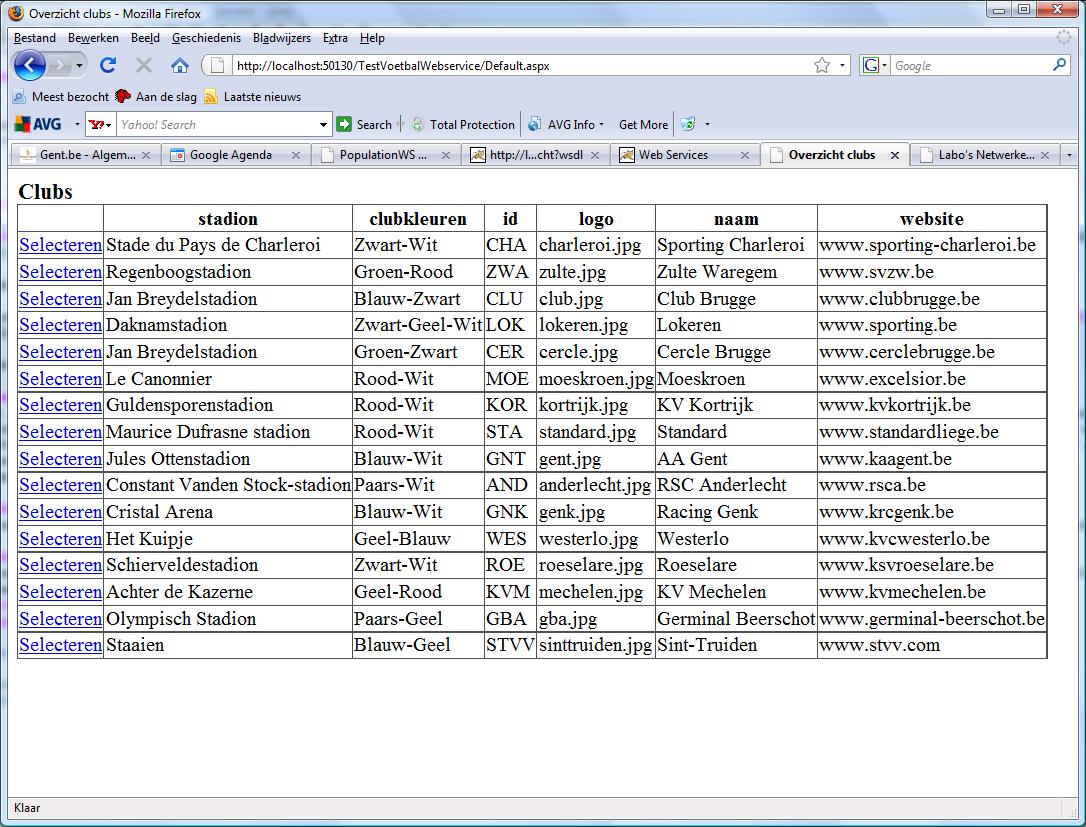
Task: Close the Overzicht clubs tab
Action: pyautogui.click(x=894, y=156)
